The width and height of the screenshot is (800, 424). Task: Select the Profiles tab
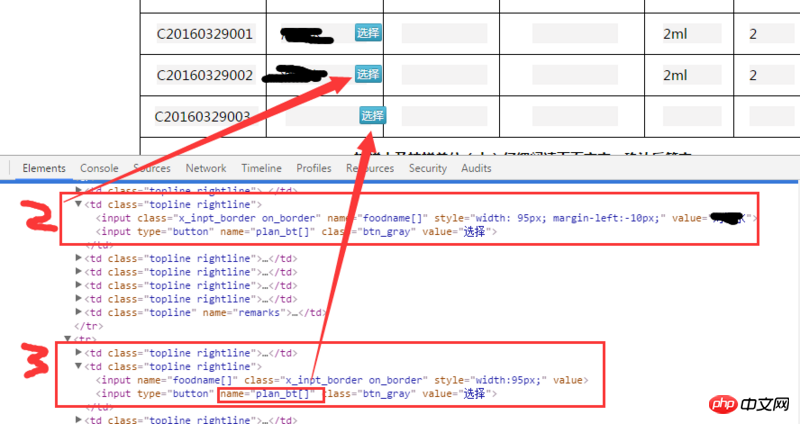click(314, 168)
